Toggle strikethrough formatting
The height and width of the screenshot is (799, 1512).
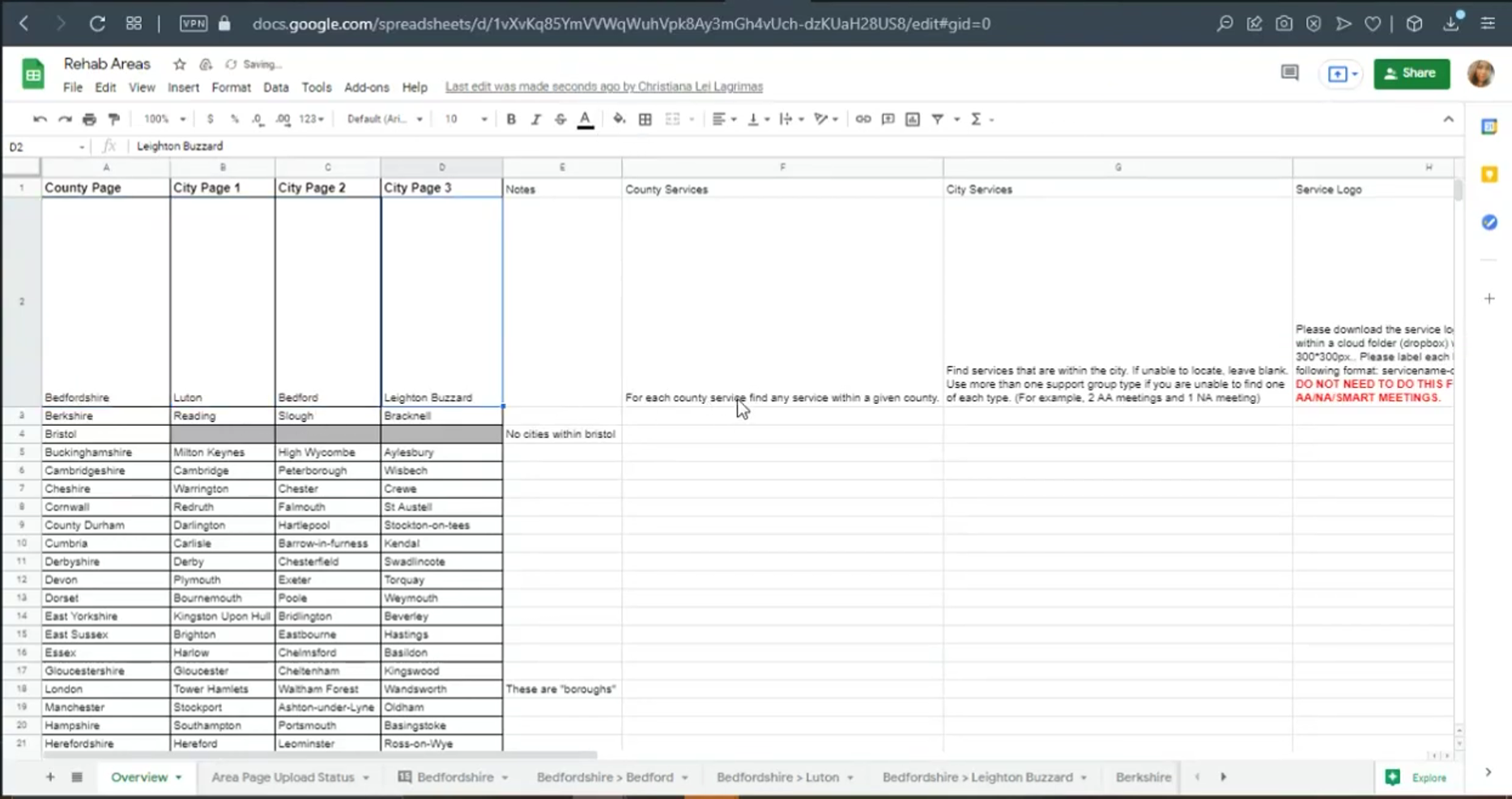click(x=560, y=119)
